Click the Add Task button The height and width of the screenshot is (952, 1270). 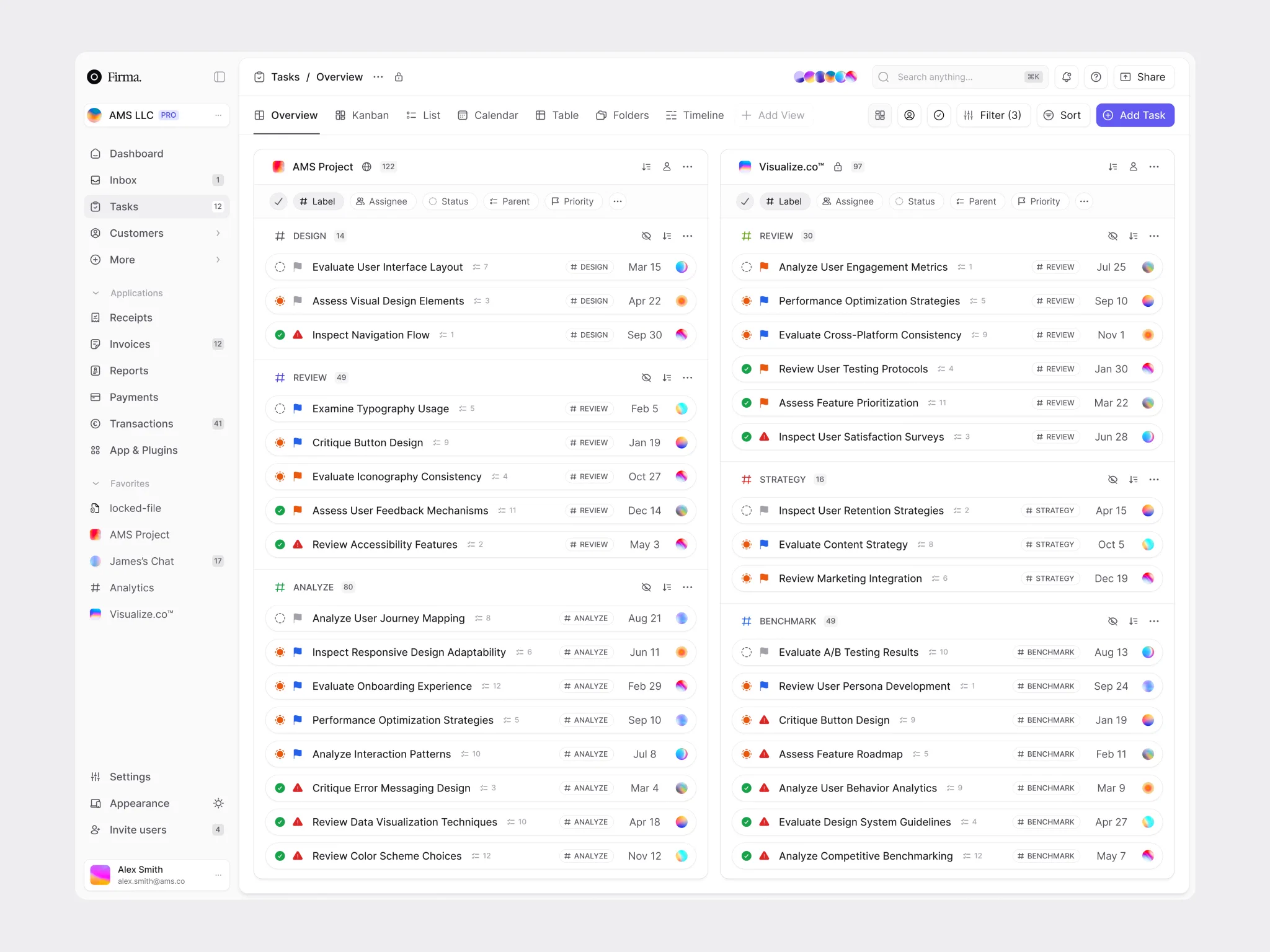pyautogui.click(x=1135, y=115)
